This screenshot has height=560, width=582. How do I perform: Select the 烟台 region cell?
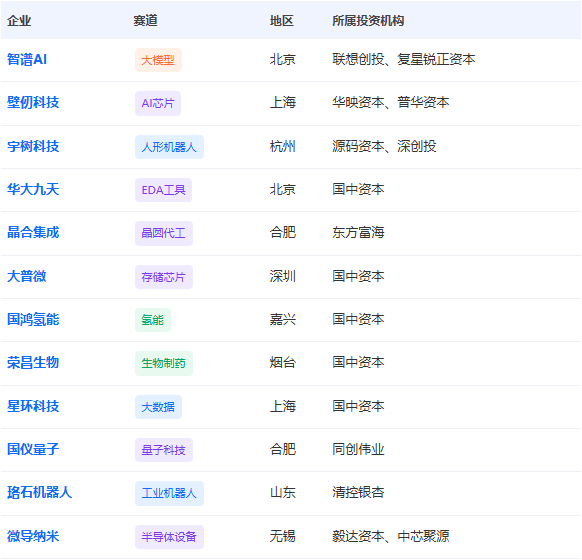[283, 363]
